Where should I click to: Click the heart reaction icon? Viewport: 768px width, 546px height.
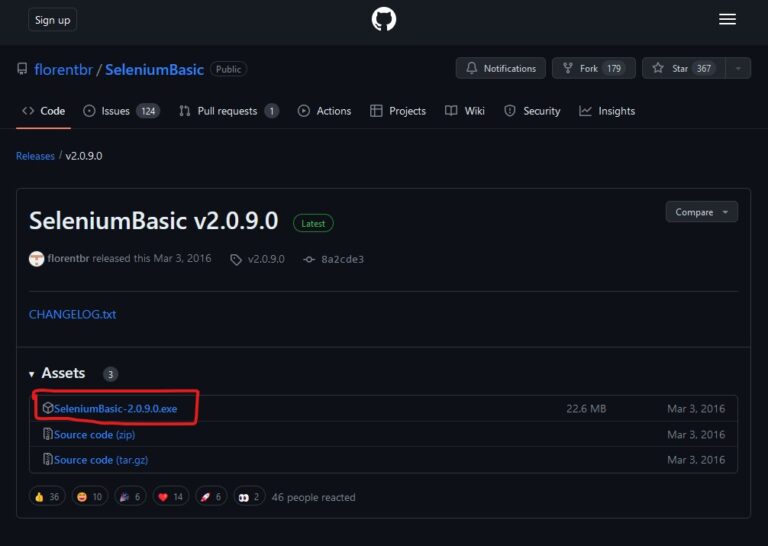[163, 497]
